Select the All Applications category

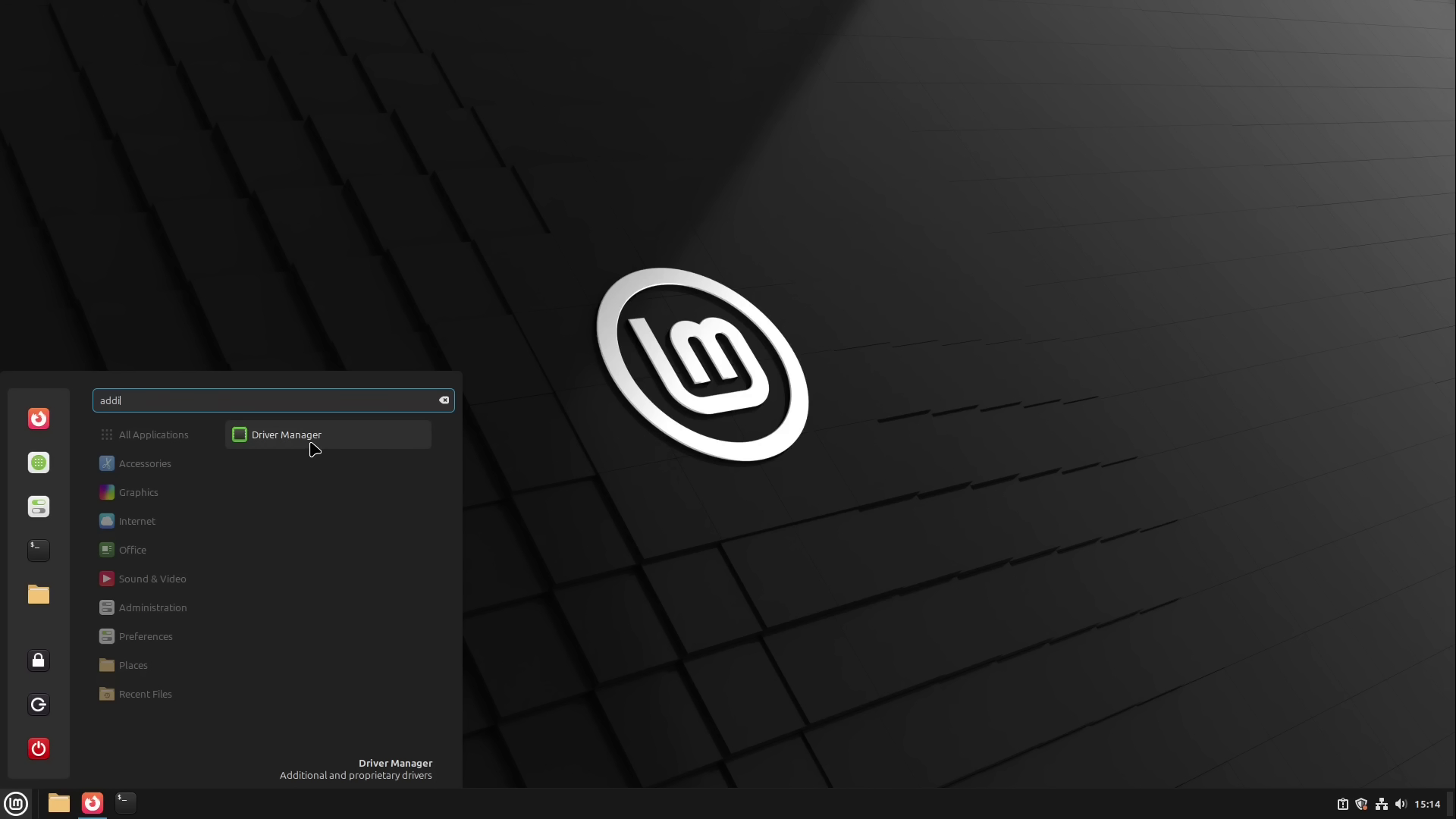pos(154,435)
